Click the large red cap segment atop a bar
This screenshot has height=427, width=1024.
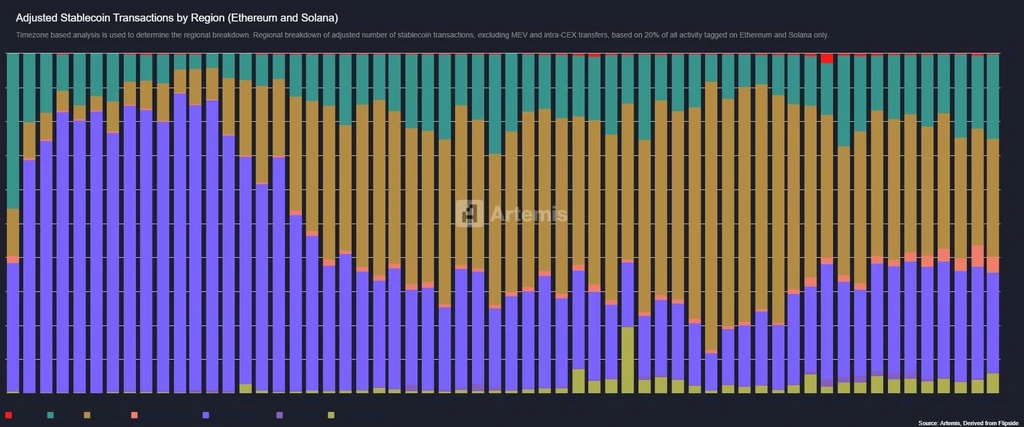827,58
